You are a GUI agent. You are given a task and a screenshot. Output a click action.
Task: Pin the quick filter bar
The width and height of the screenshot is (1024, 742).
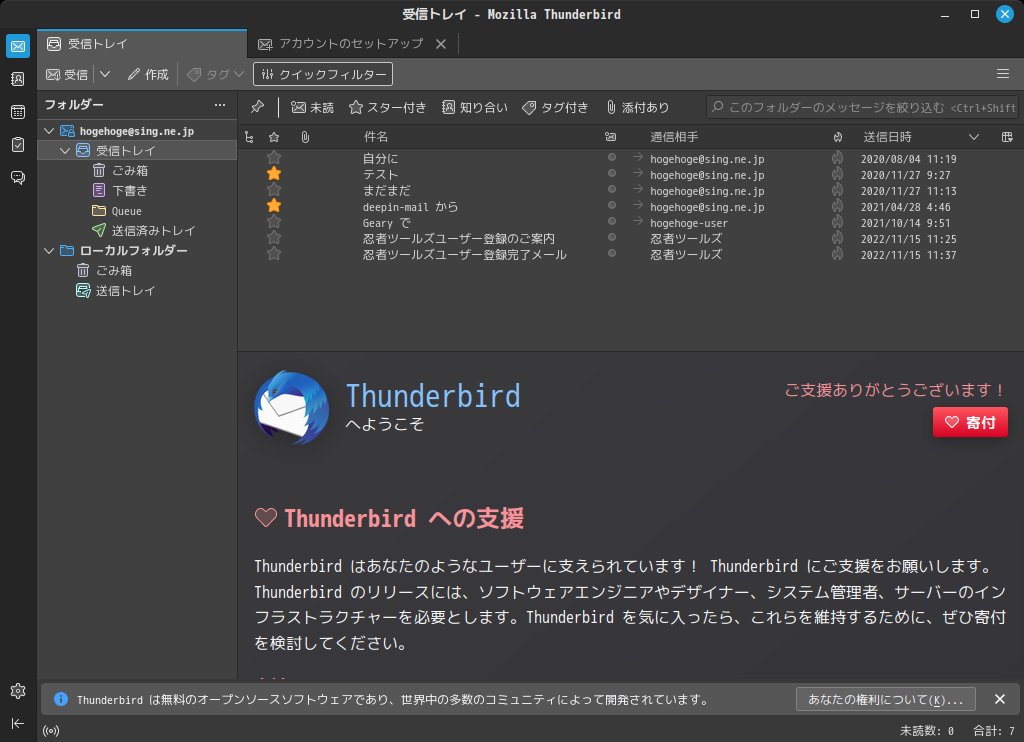tap(257, 107)
